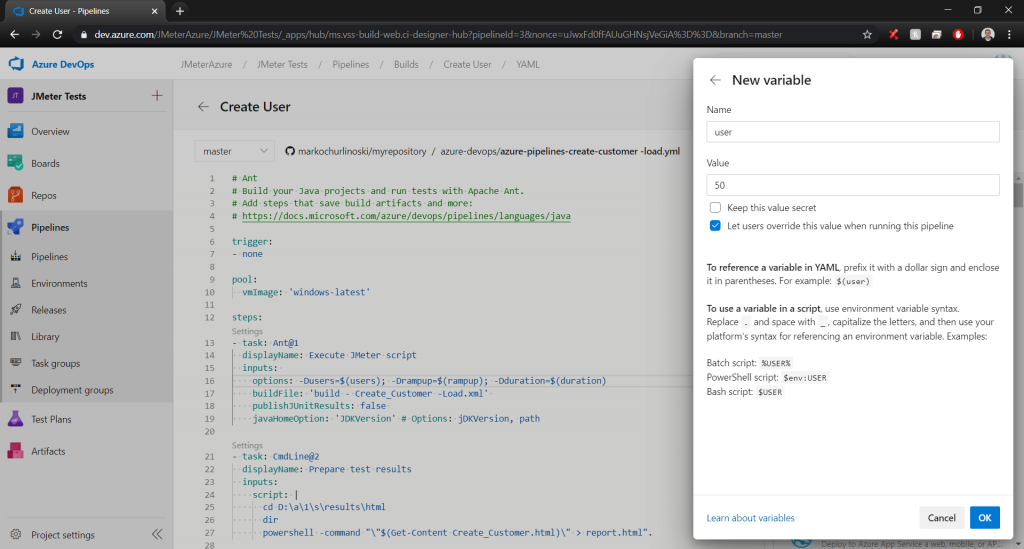Open Releases in the sidebar
The width and height of the screenshot is (1024, 549).
point(49,310)
